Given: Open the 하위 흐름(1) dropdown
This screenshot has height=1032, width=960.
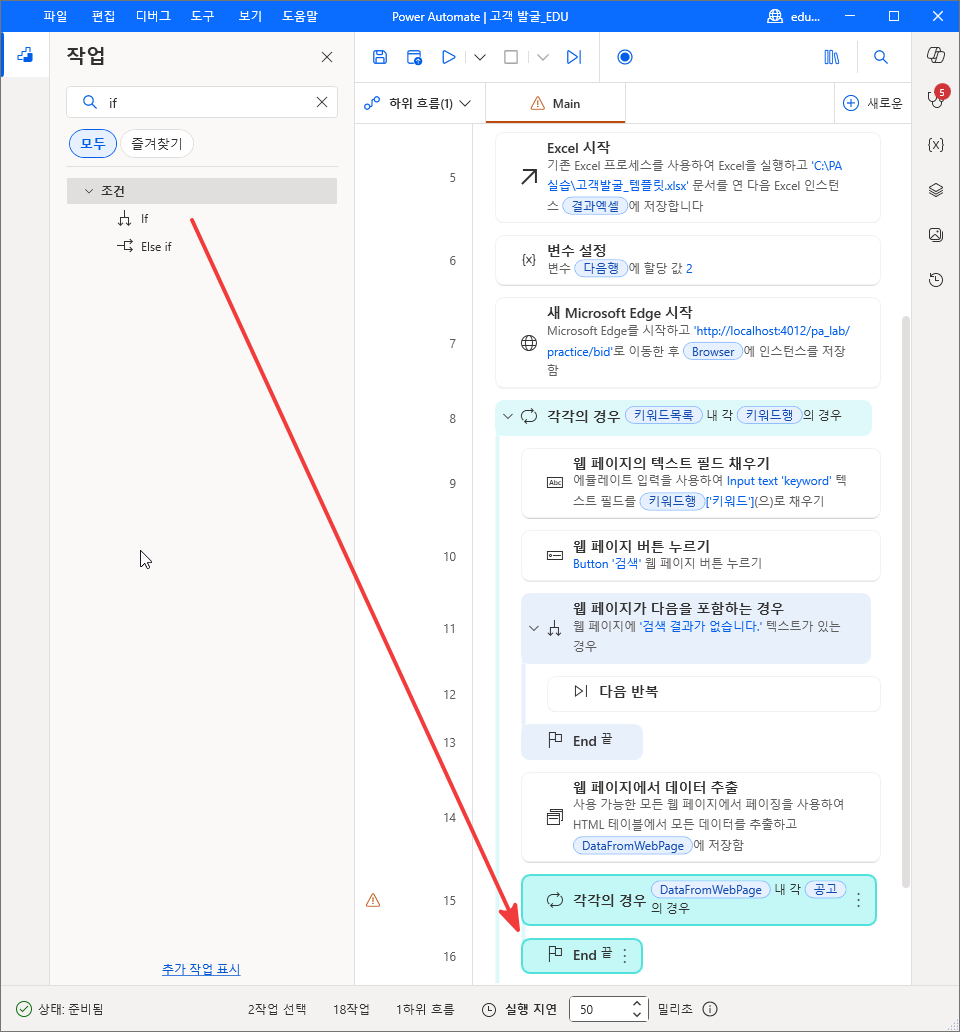Looking at the screenshot, I should (x=418, y=103).
